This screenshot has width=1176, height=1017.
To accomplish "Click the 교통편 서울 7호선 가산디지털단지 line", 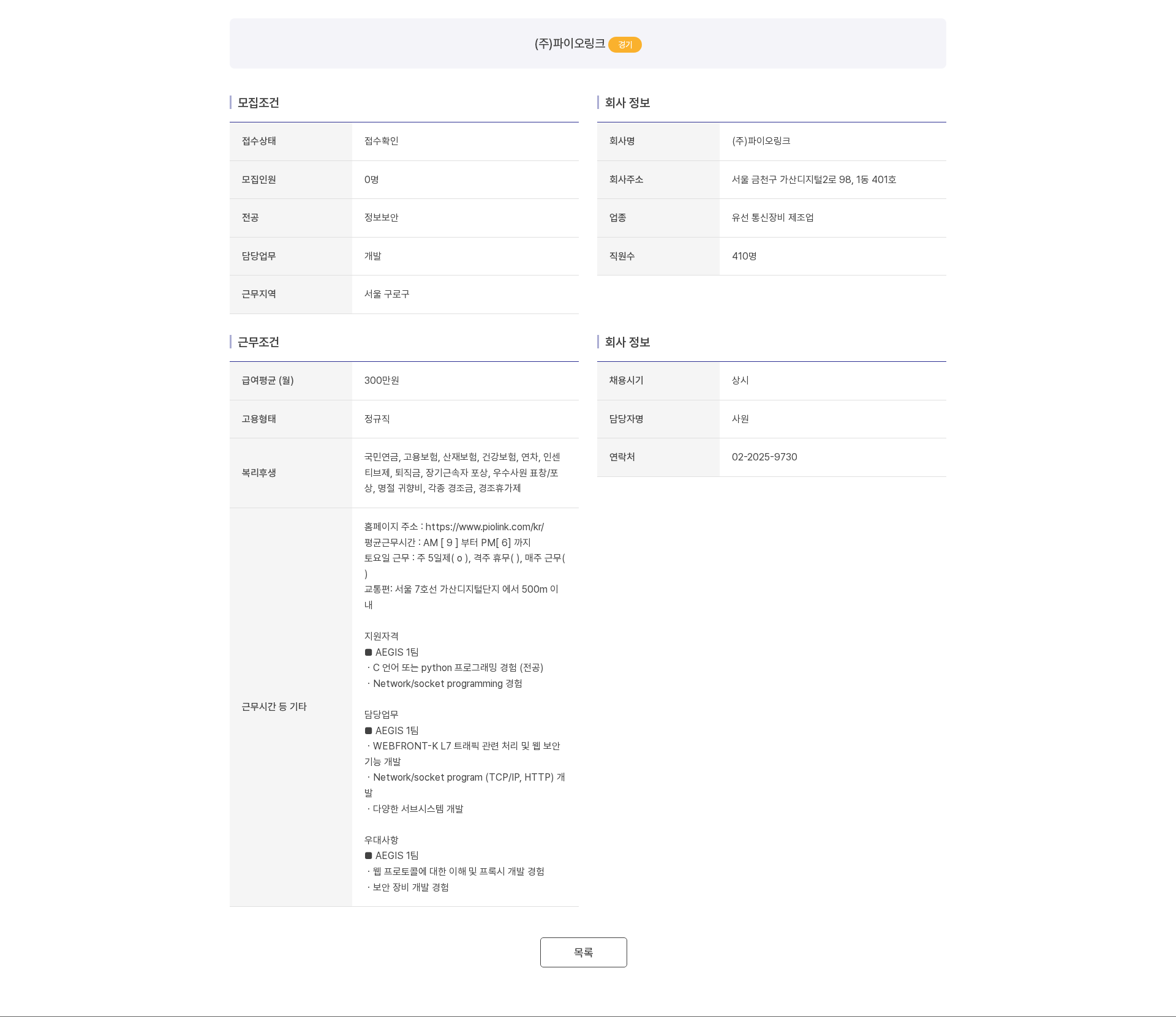I will click(461, 597).
